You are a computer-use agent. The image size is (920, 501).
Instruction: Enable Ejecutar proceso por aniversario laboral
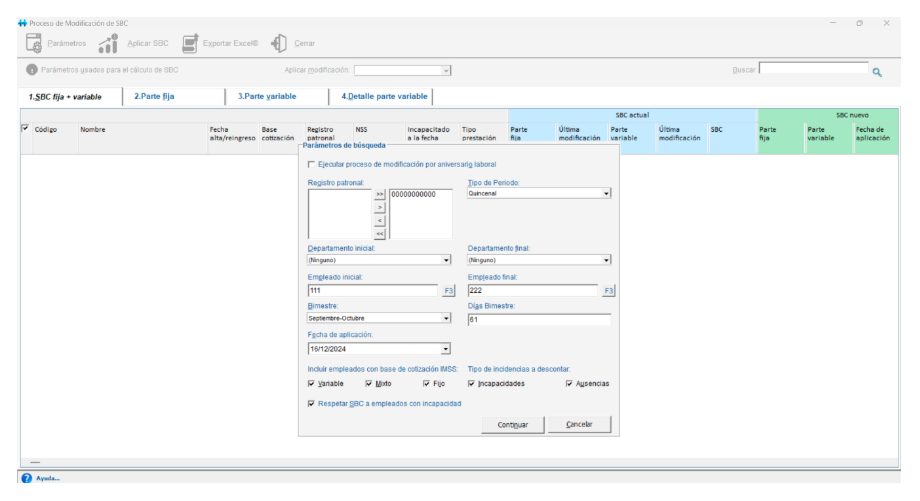point(312,165)
